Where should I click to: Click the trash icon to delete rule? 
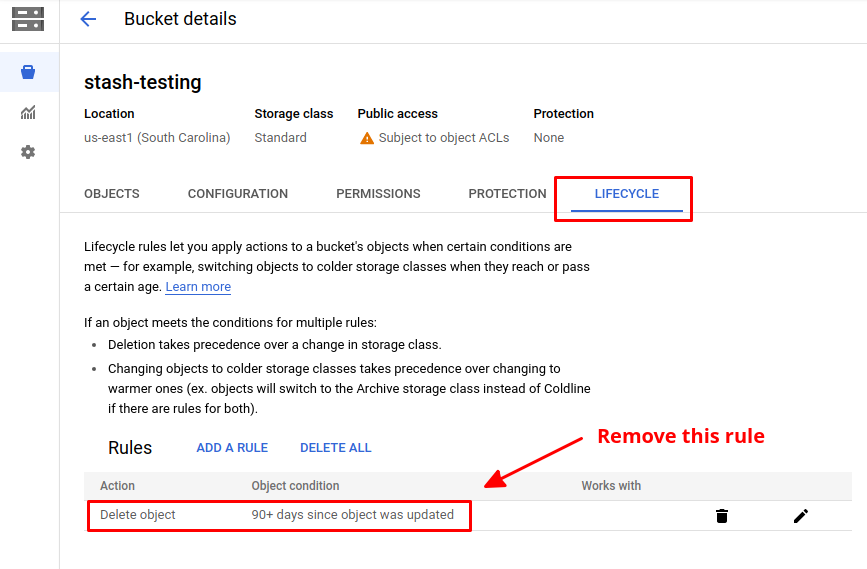tap(722, 516)
